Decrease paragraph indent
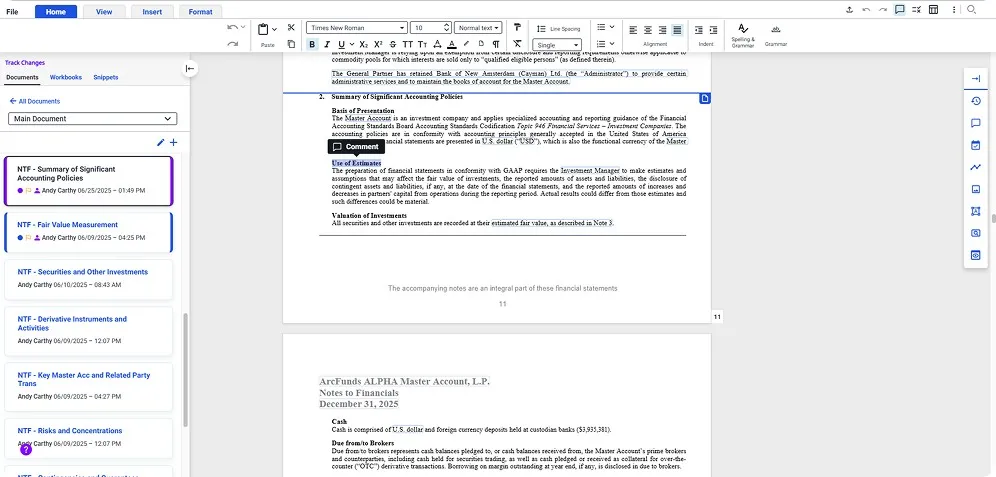Viewport: 996px width, 477px height. (x=699, y=30)
